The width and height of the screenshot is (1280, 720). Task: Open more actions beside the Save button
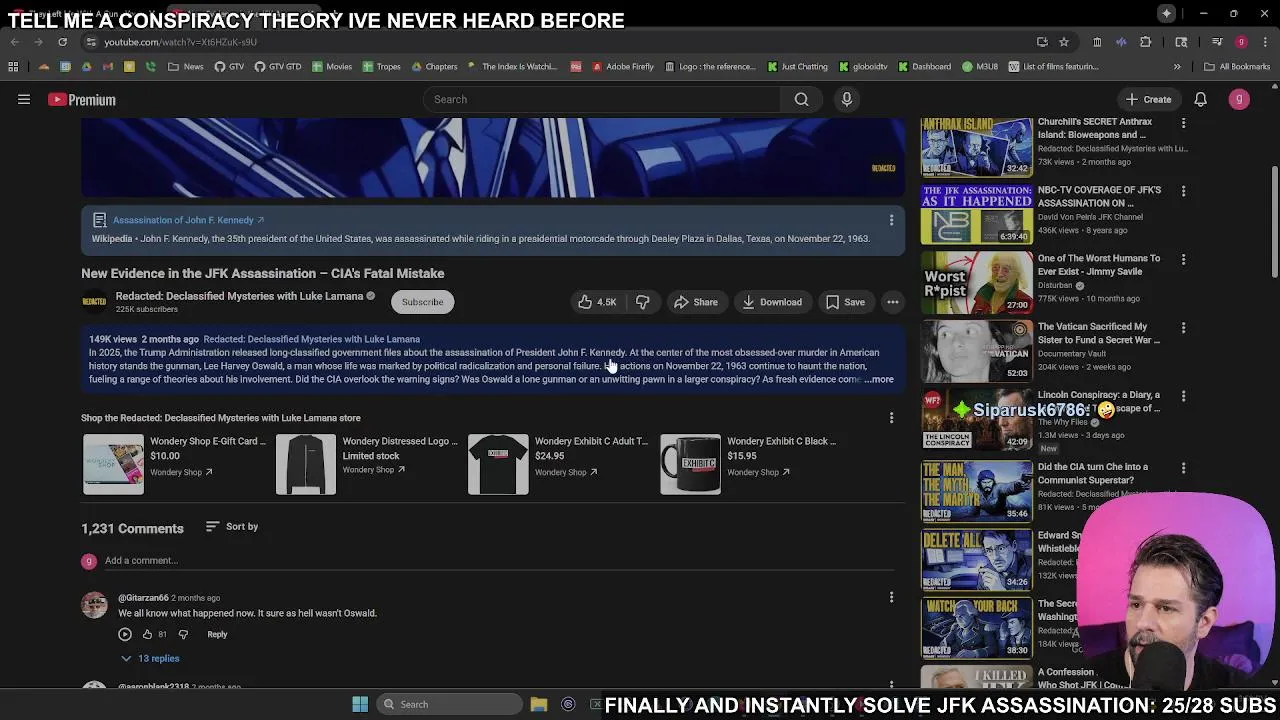893,302
